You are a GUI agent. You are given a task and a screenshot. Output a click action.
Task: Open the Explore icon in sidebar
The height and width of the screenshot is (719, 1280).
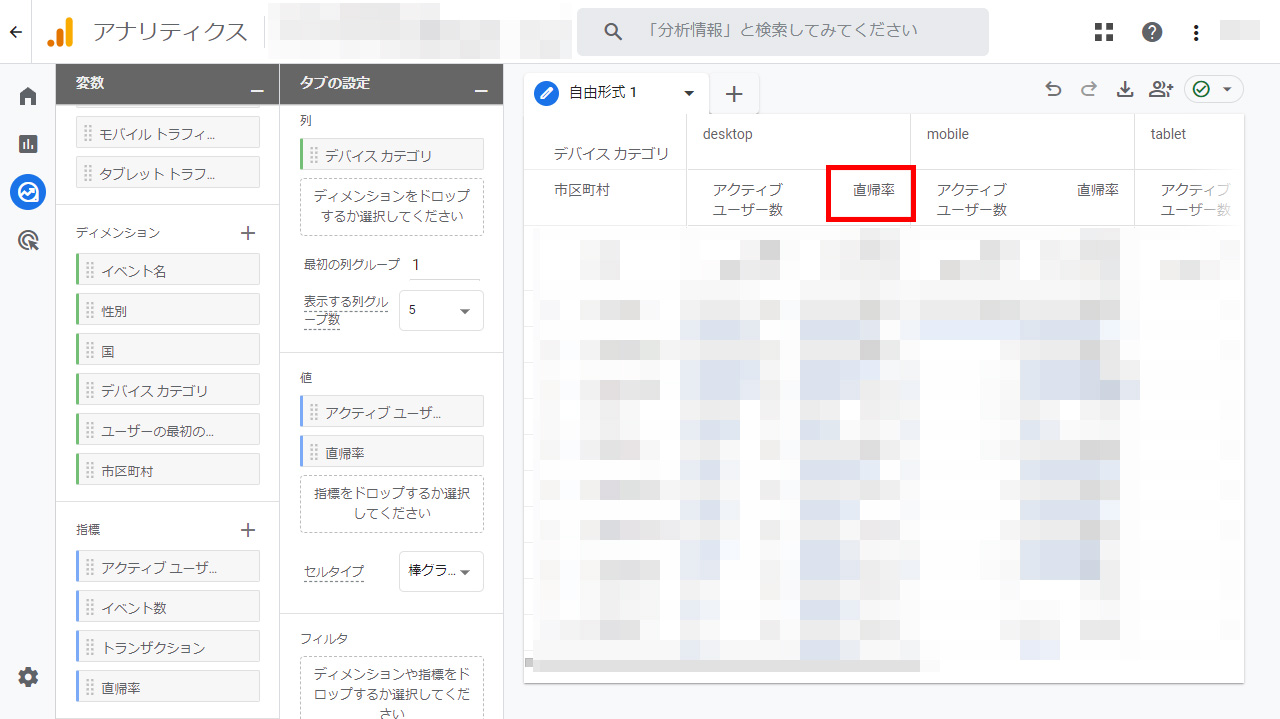(28, 192)
